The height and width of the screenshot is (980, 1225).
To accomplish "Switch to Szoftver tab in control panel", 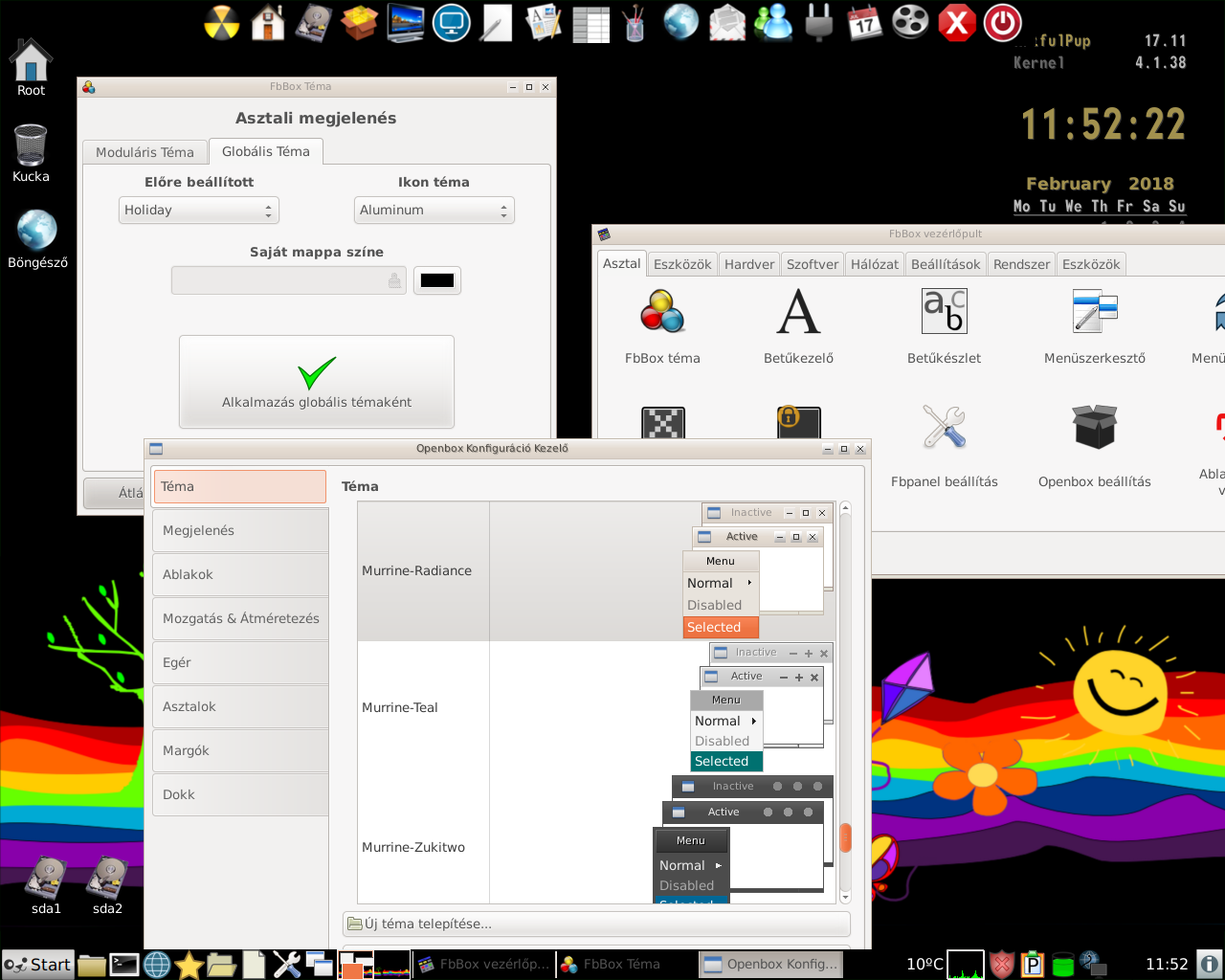I will (x=813, y=264).
